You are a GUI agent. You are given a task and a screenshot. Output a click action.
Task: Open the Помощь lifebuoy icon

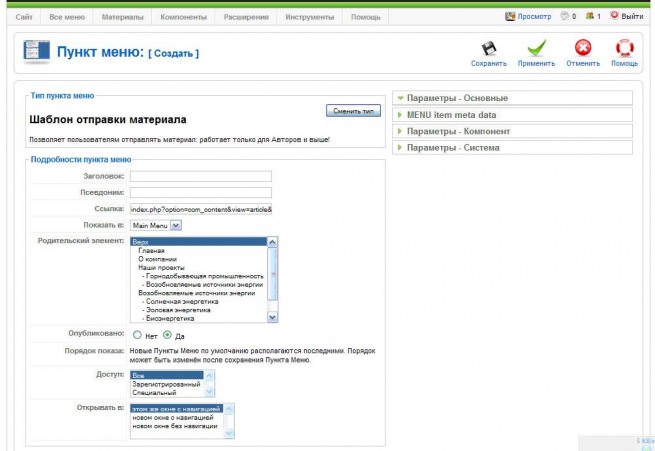point(625,48)
